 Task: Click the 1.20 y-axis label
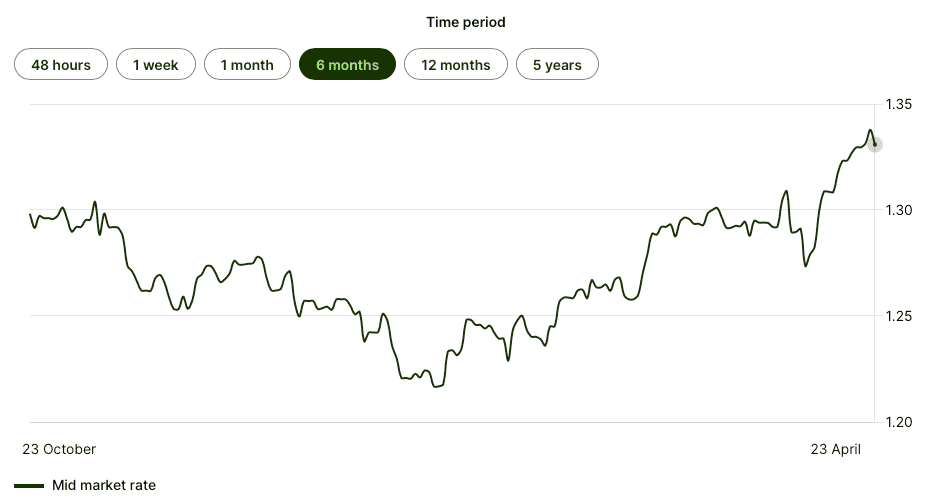click(898, 422)
